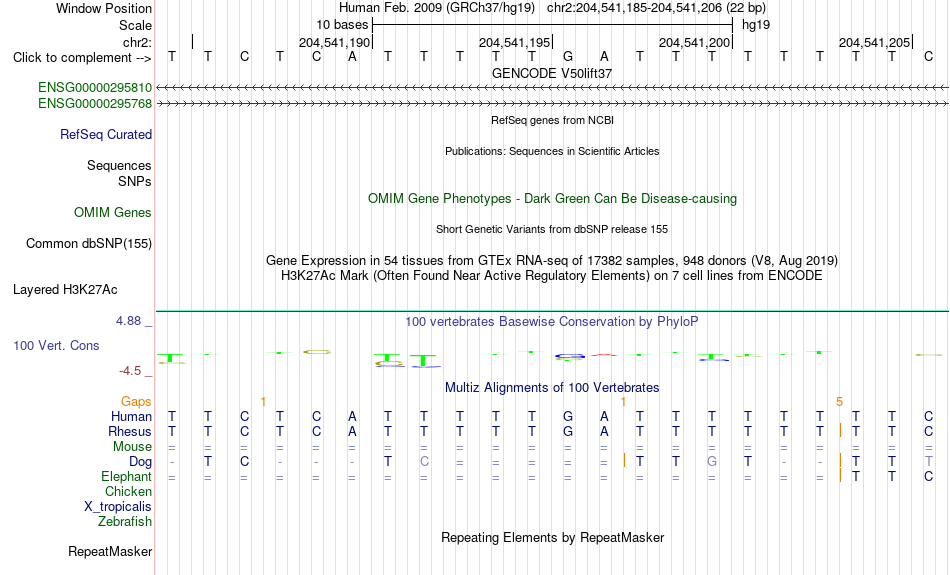
Task: Click the G base in Human row
Action: point(568,416)
